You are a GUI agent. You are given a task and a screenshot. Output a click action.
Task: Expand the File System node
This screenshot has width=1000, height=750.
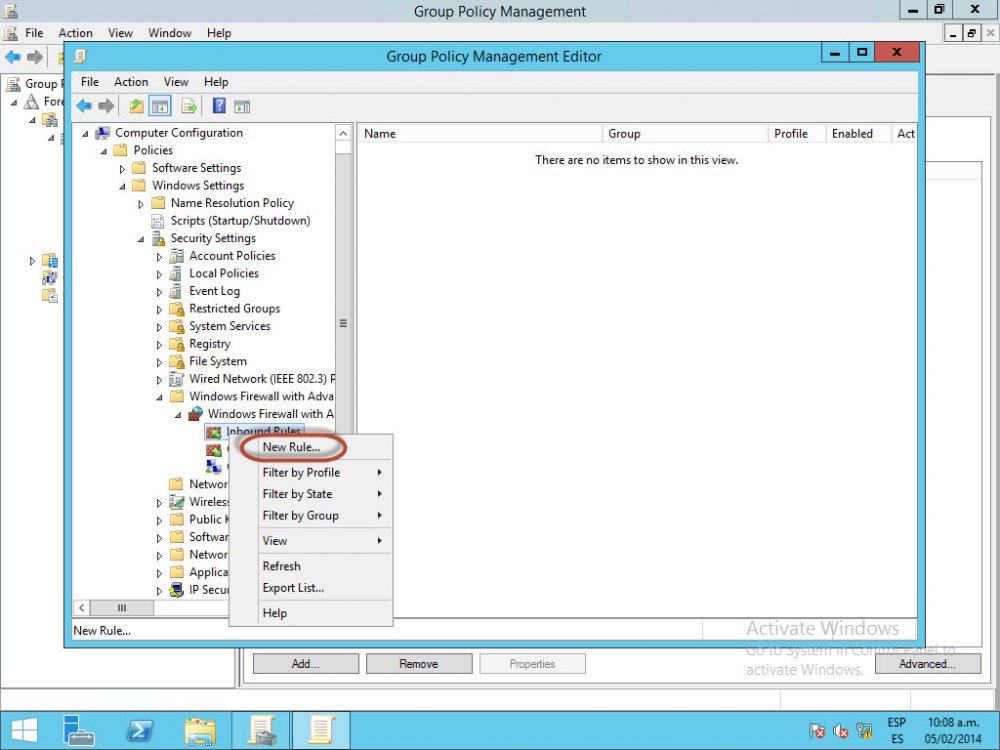pyautogui.click(x=159, y=362)
